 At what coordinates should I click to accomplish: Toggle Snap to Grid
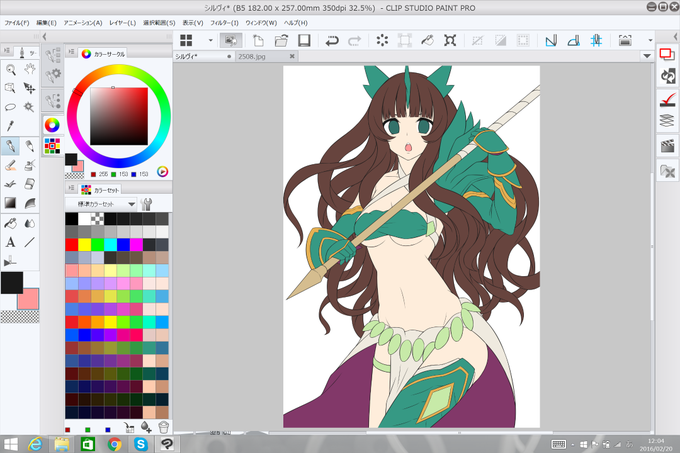[x=596, y=41]
